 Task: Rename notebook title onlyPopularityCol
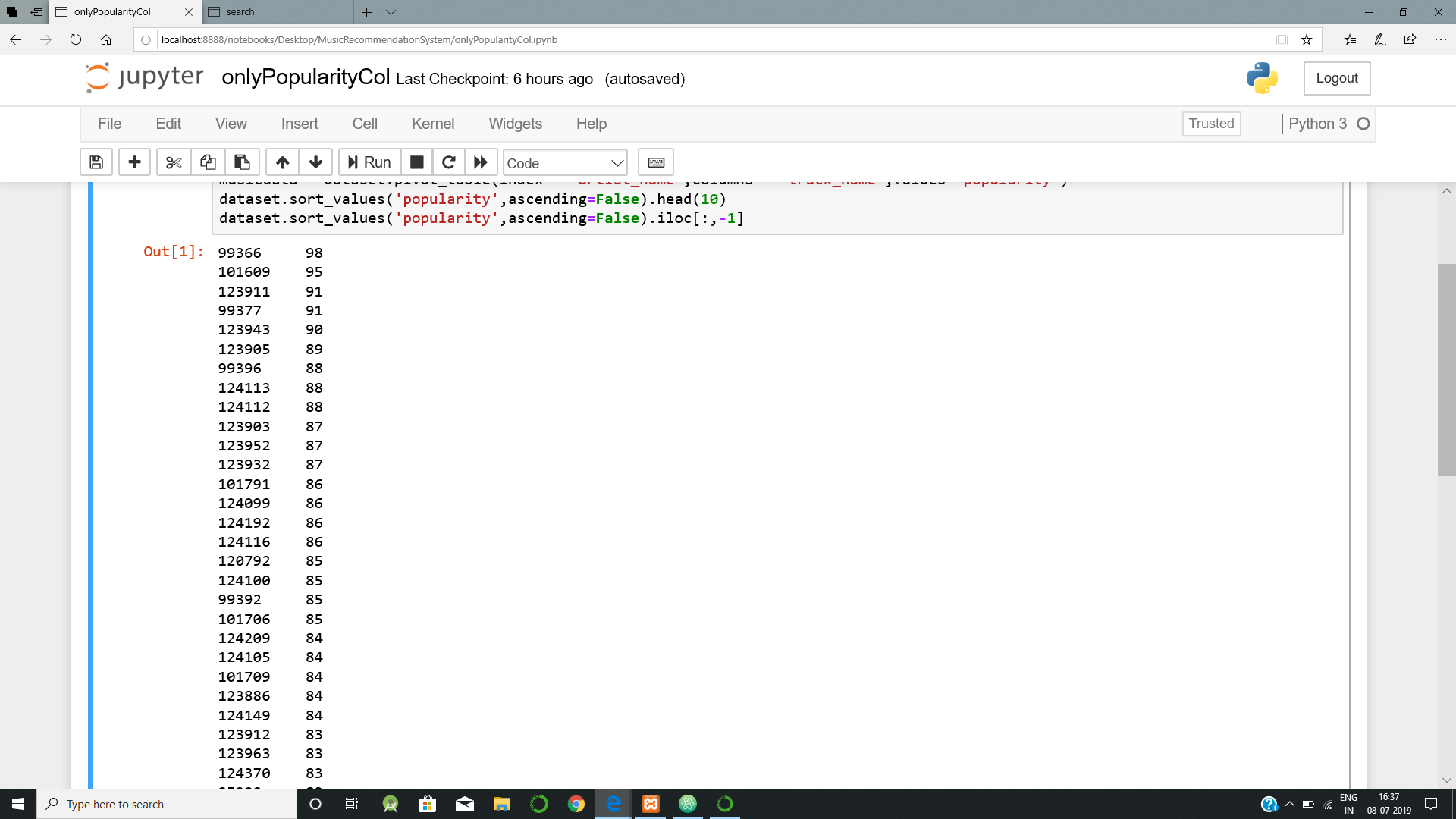(x=306, y=77)
